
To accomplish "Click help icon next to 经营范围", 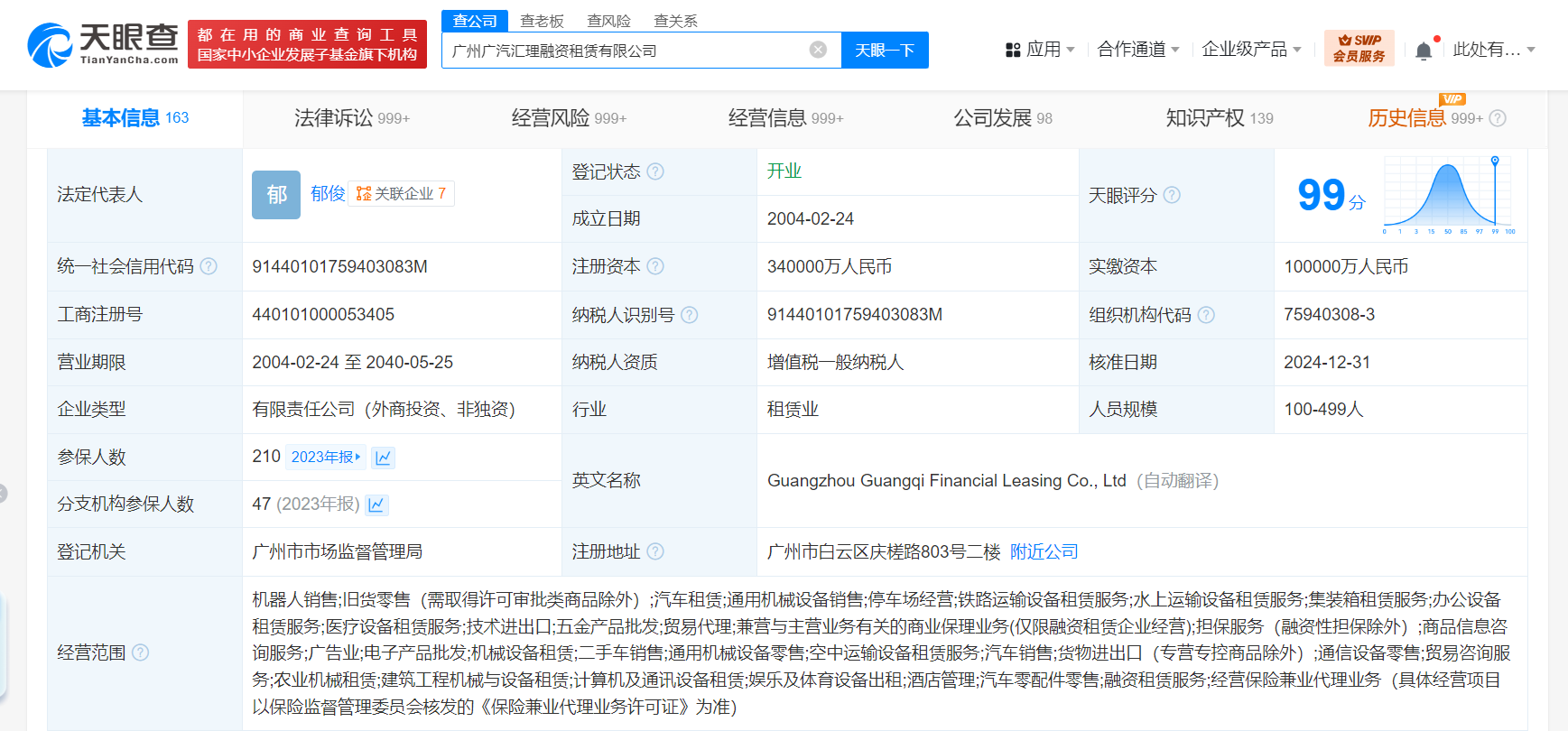I will tap(141, 652).
